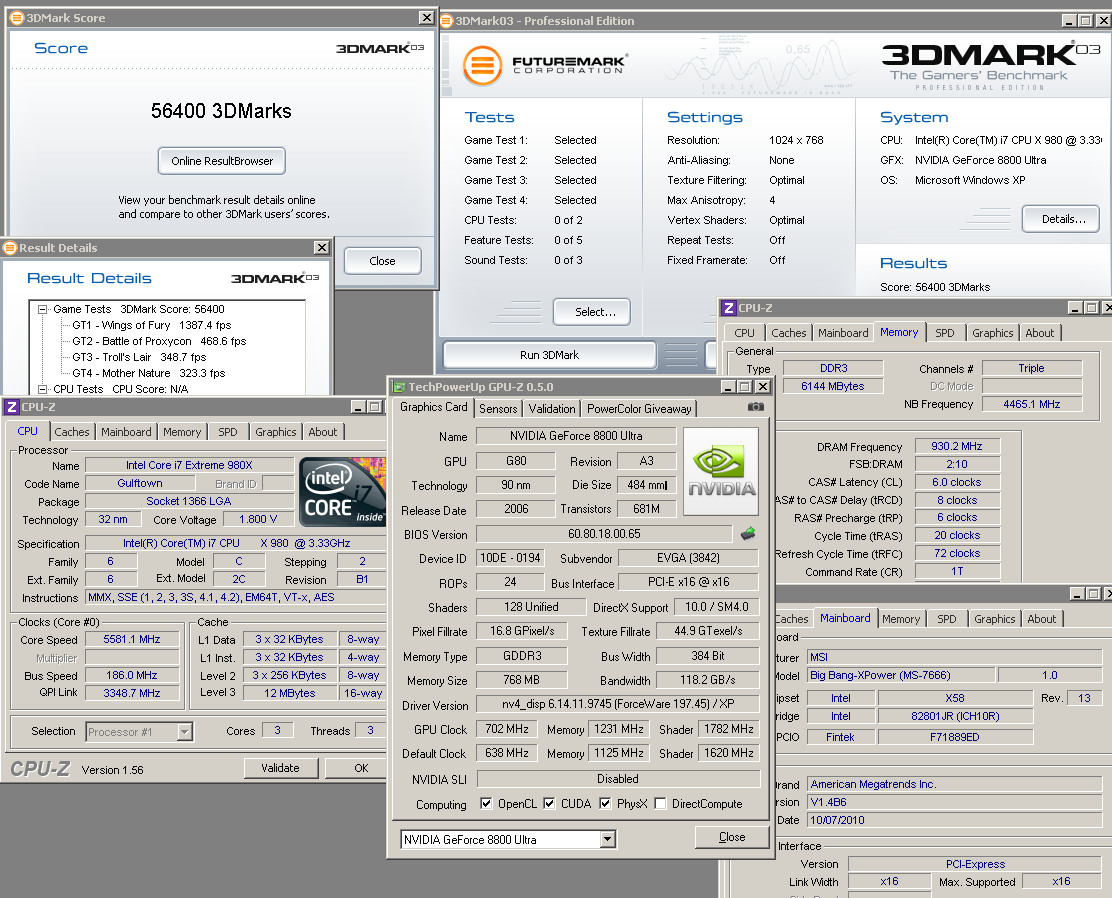Click the system Details... button
Viewport: 1112px width, 898px height.
[1061, 219]
